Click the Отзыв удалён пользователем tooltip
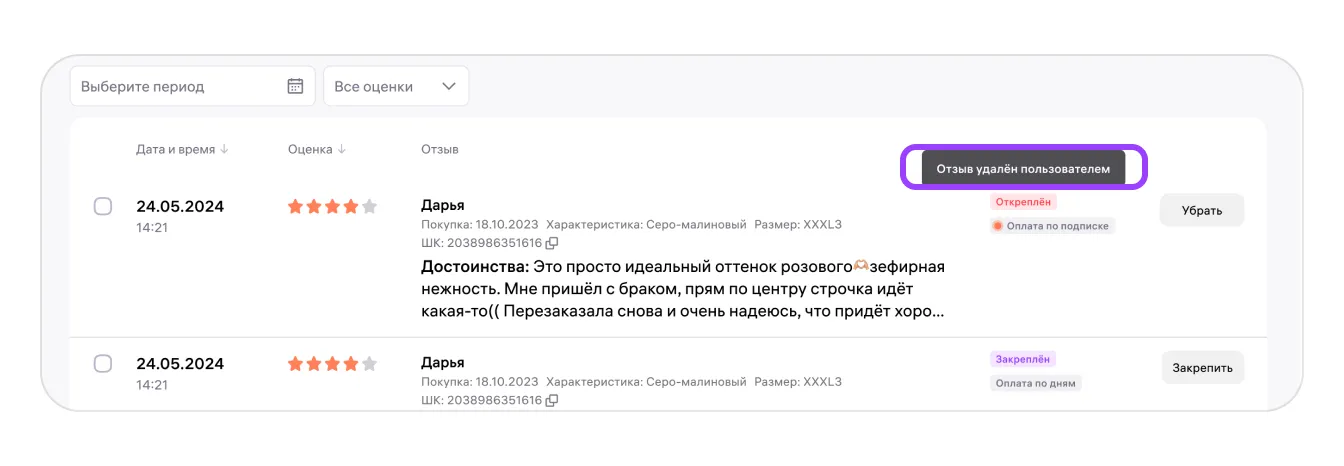The height and width of the screenshot is (466, 1344). point(1023,169)
